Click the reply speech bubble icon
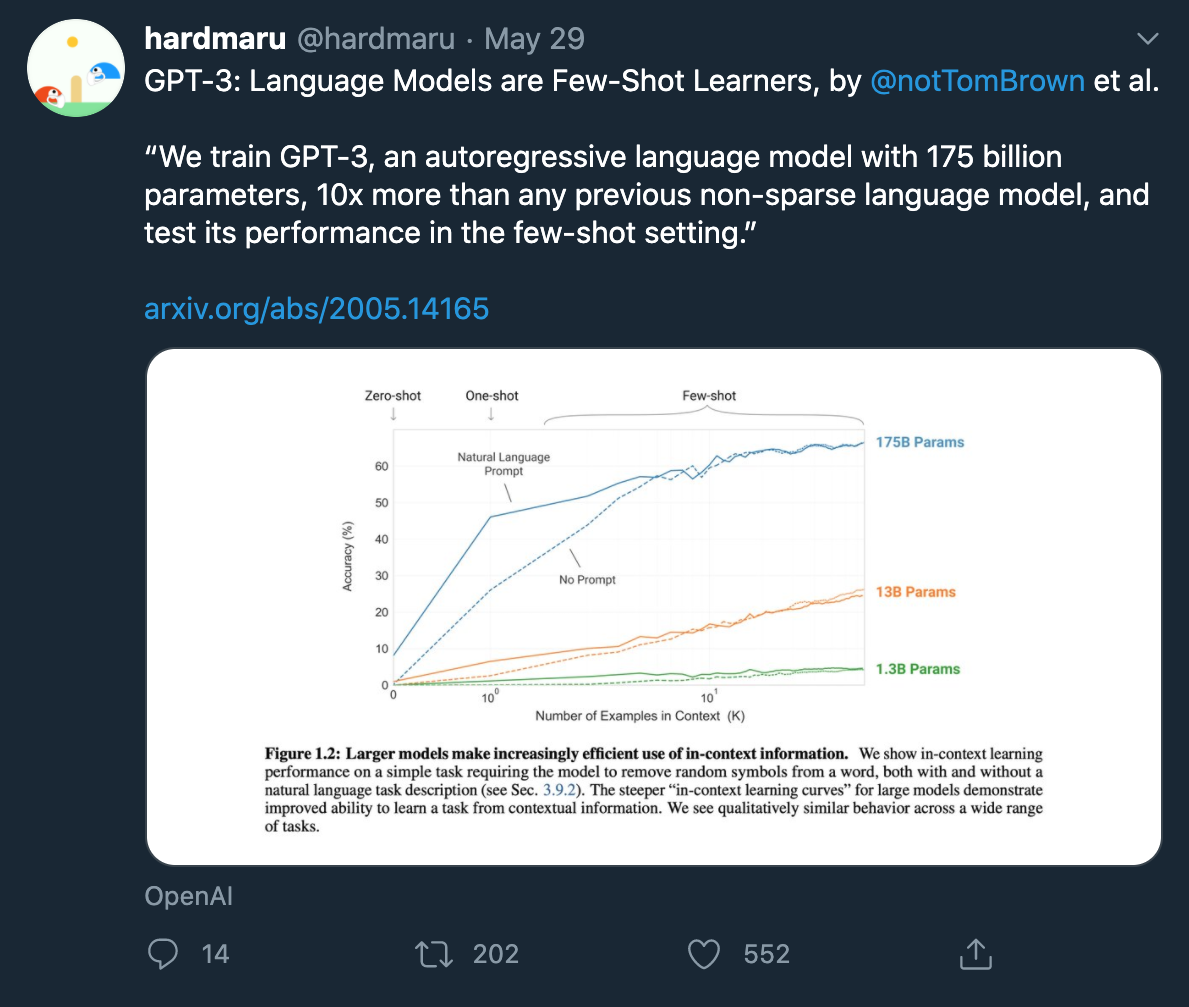This screenshot has height=1007, width=1189. coord(162,954)
